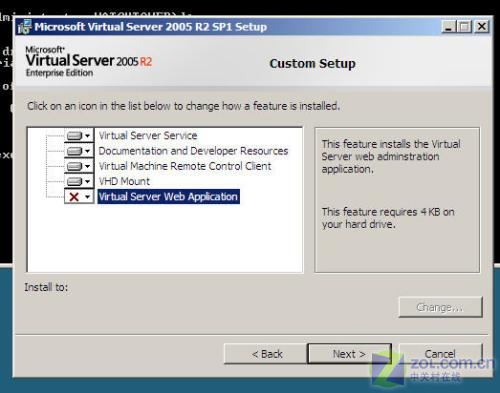Select Virtual Server Service feature row
Screen dimensions: 500x393
(148, 136)
